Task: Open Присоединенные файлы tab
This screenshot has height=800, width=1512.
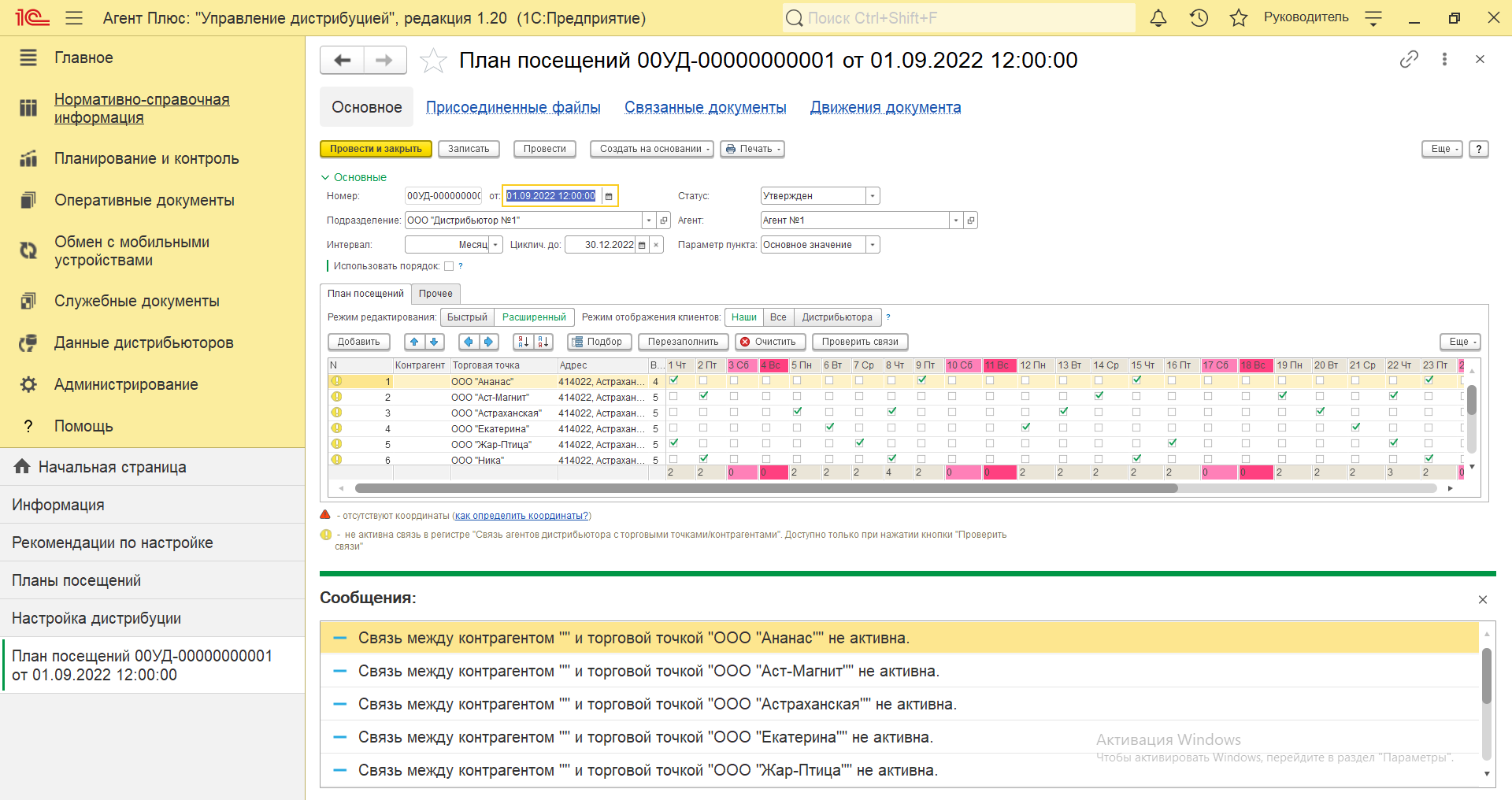Action: point(513,107)
